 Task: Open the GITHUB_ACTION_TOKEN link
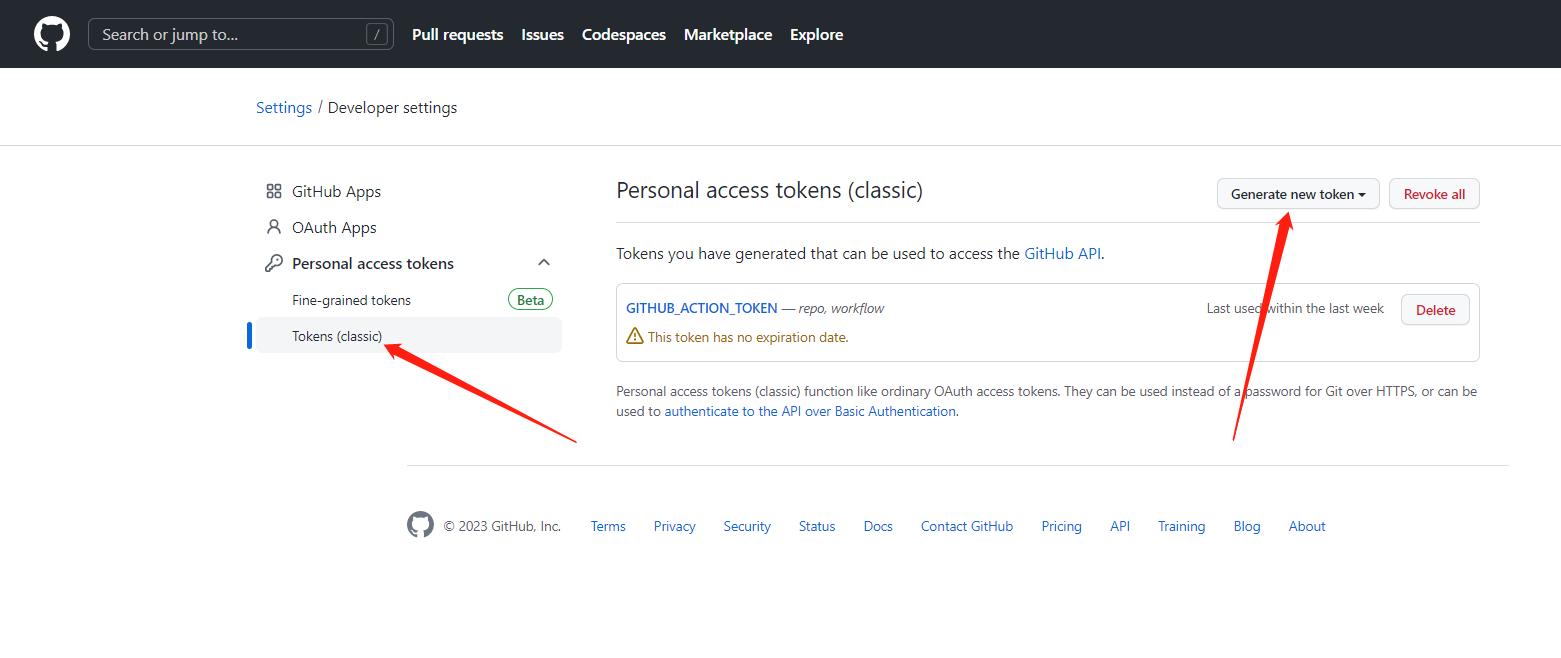click(701, 308)
